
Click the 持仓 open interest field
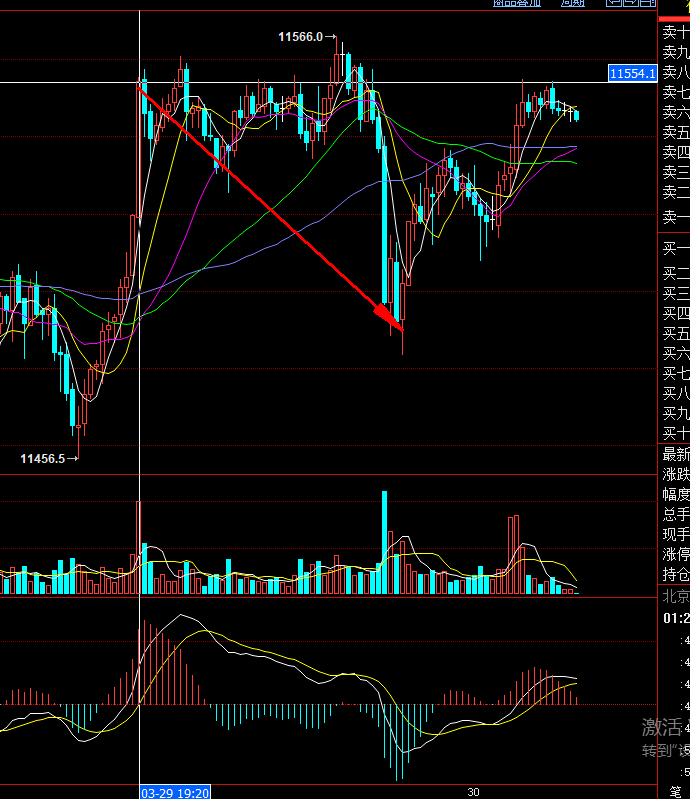(x=676, y=575)
